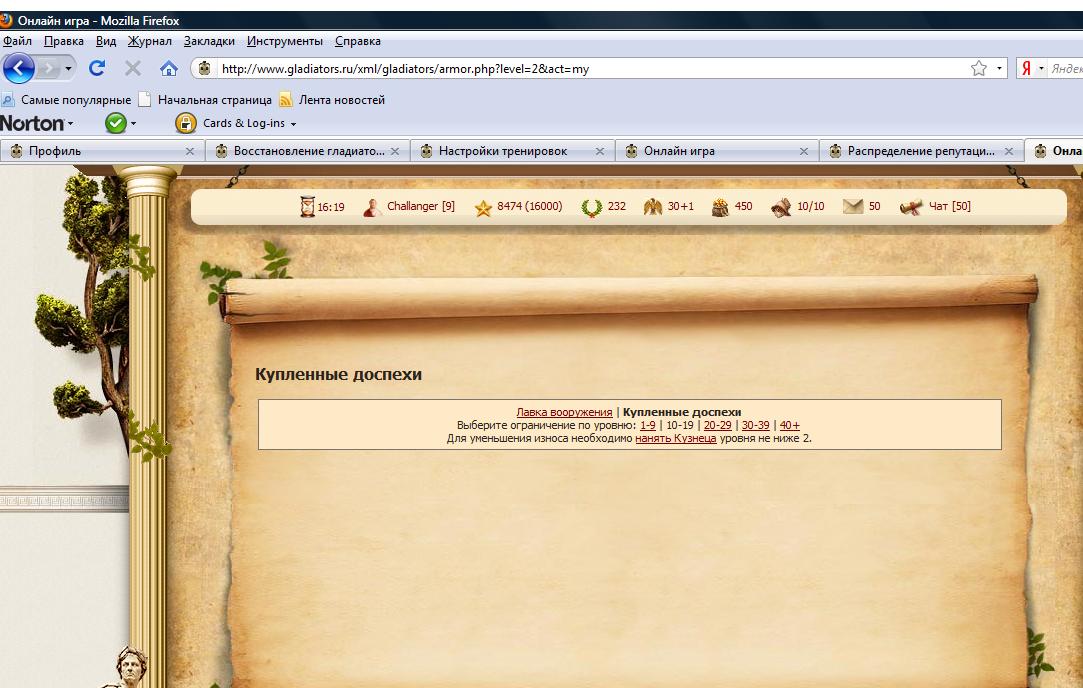This screenshot has width=1083, height=688.
Task: Follow the Лавка вооружения link
Action: (x=564, y=412)
